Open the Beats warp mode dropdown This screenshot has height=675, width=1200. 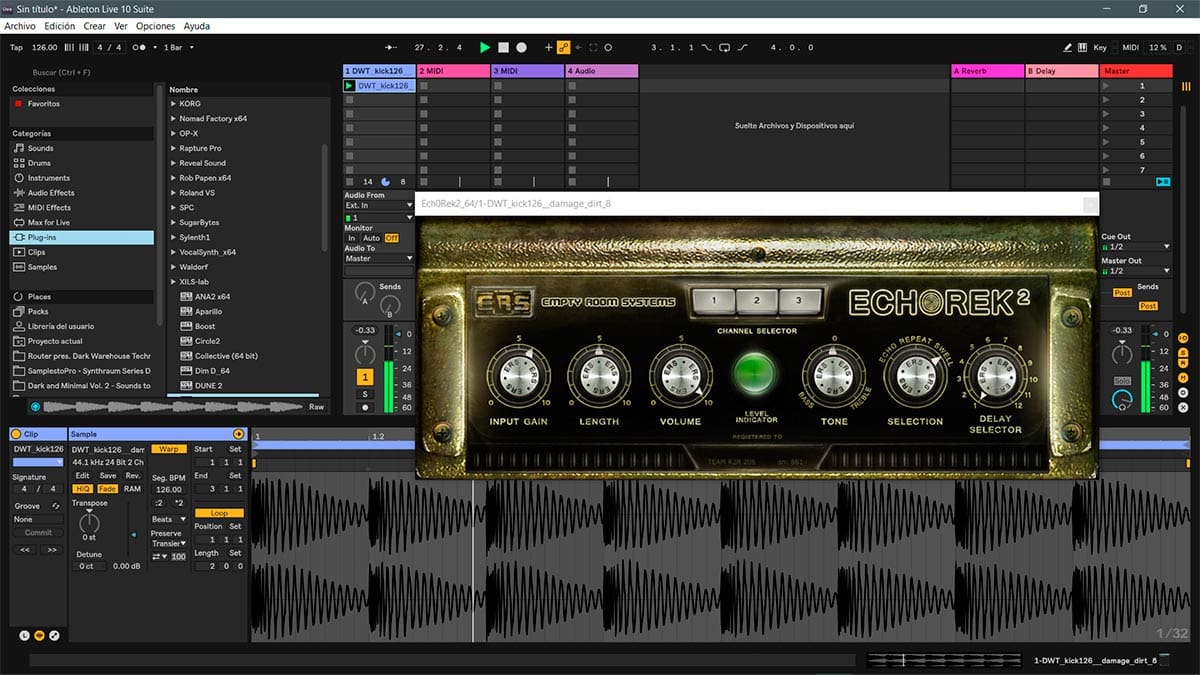168,520
